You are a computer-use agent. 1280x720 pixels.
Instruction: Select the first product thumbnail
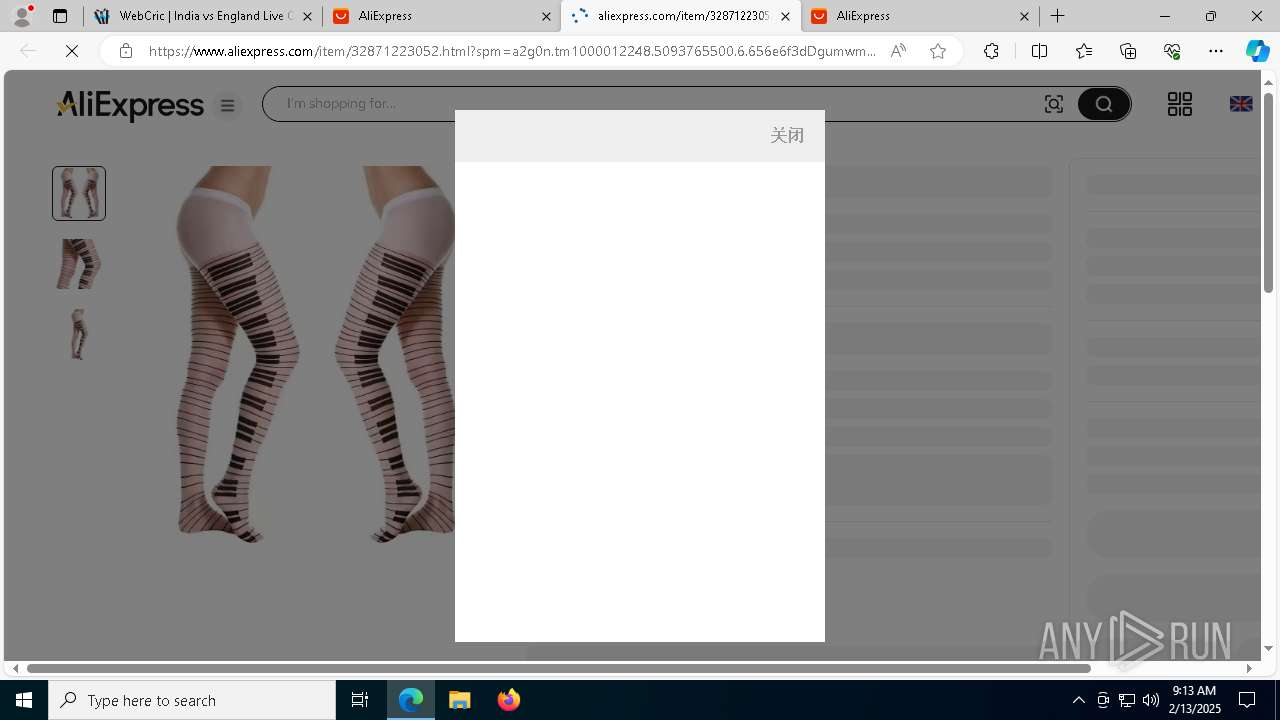[79, 193]
